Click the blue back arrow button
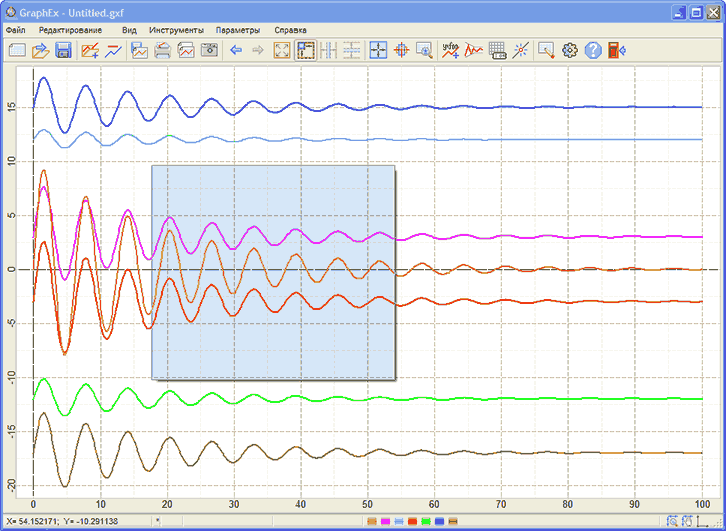 pyautogui.click(x=236, y=51)
